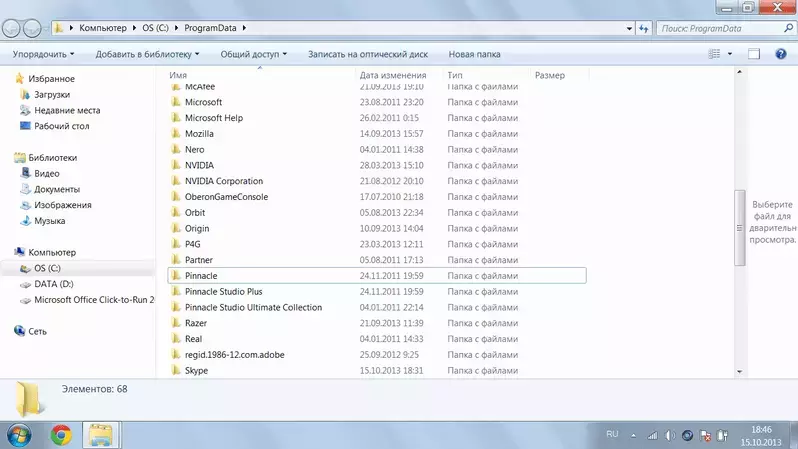Image resolution: width=798 pixels, height=449 pixels.
Task: Expand the arrow after ProgramData breadcrumb
Action: 244,28
